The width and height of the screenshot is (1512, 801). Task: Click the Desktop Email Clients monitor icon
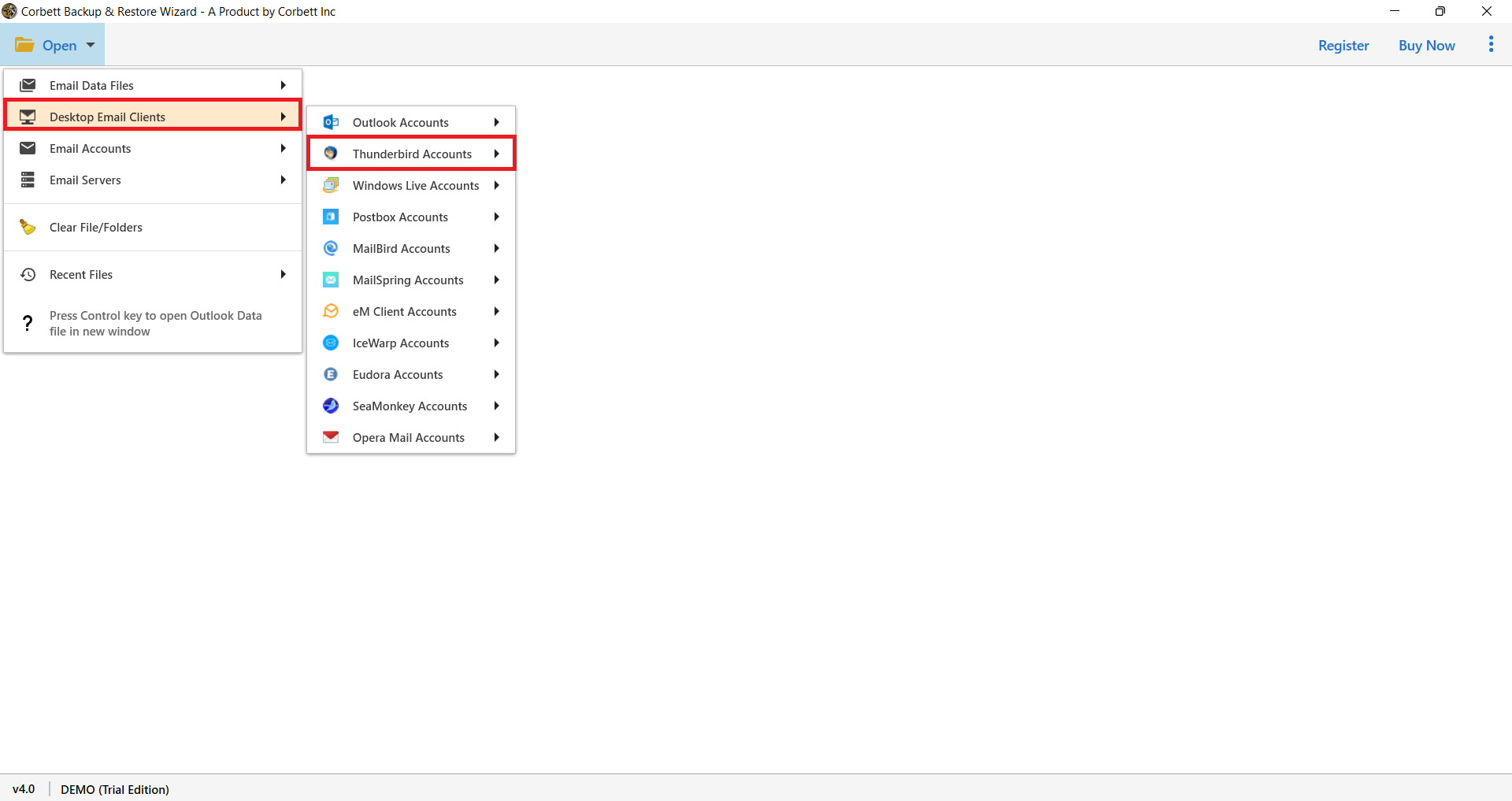coord(28,117)
